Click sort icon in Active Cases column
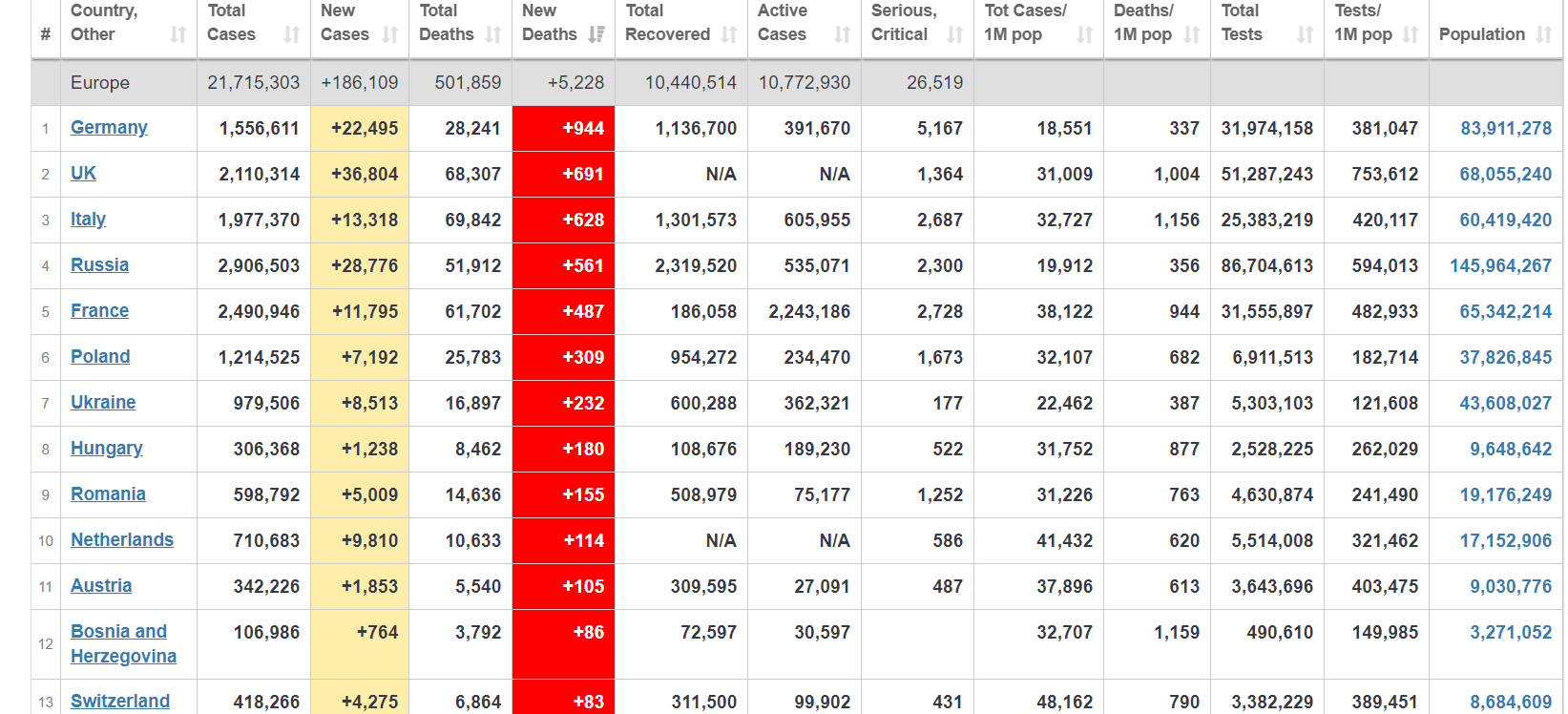1568x714 pixels. [x=842, y=35]
